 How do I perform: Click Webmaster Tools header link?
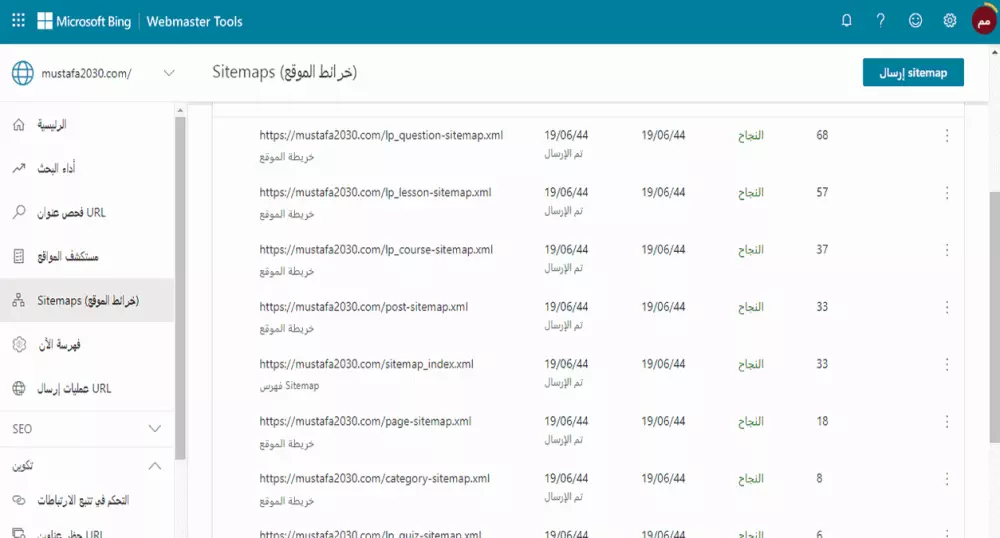(195, 22)
